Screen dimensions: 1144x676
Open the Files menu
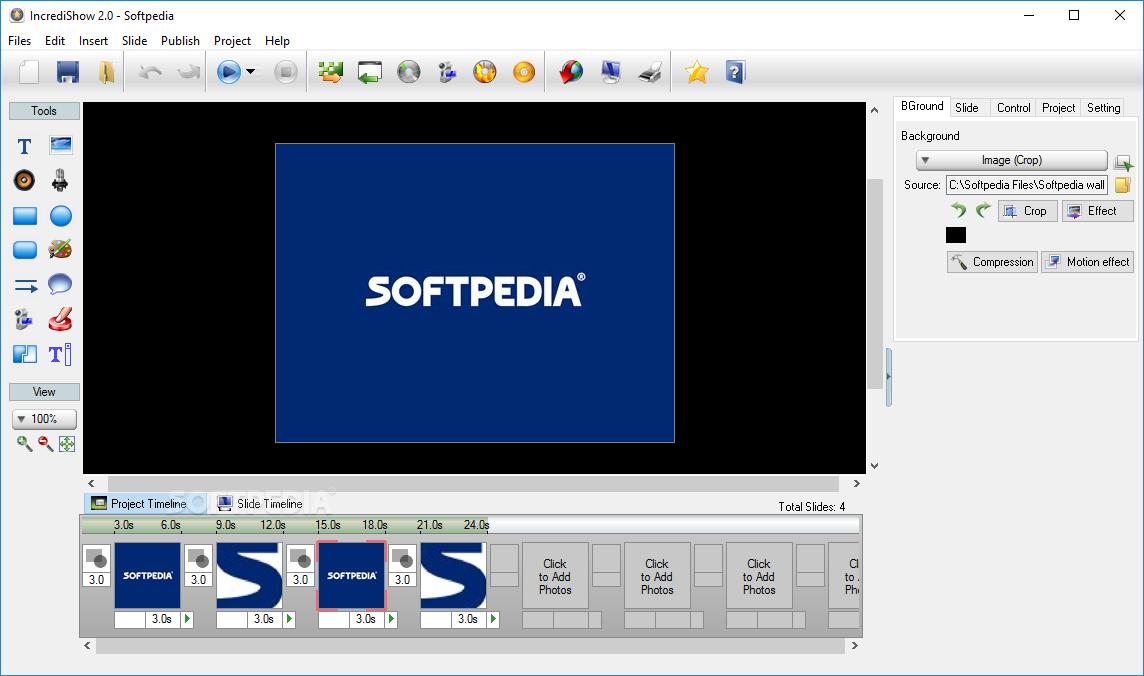[20, 41]
